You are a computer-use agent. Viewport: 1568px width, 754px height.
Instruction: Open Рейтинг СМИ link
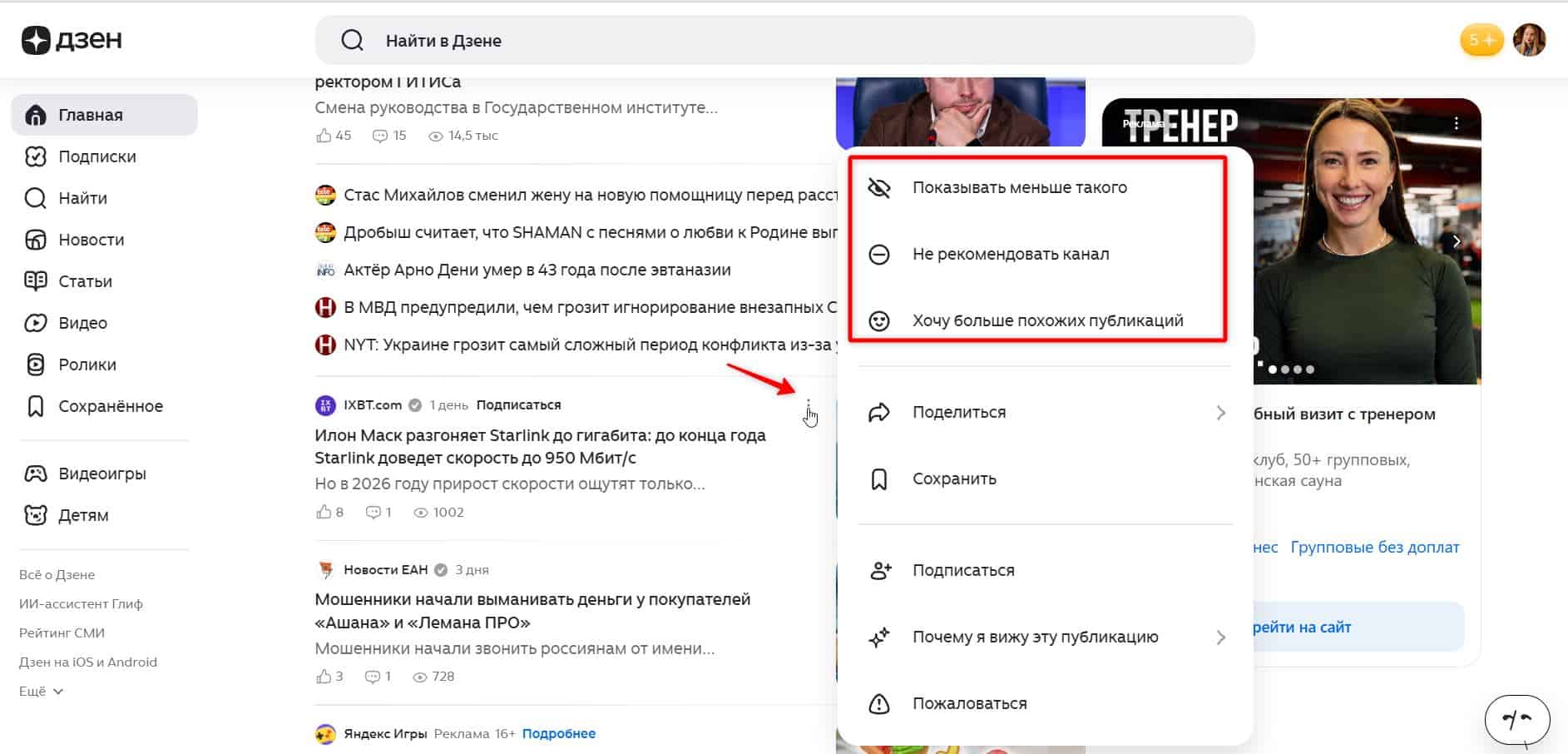point(62,632)
